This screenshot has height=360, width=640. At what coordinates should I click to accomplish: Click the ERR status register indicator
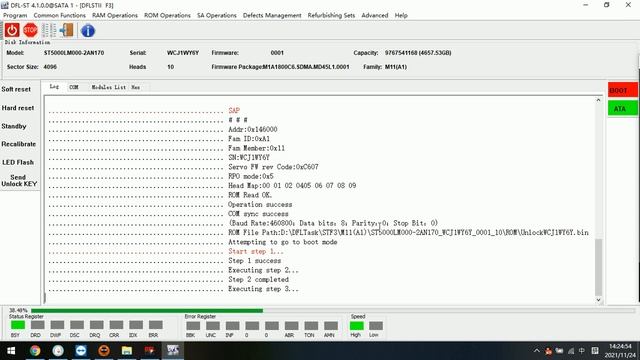[x=156, y=325]
